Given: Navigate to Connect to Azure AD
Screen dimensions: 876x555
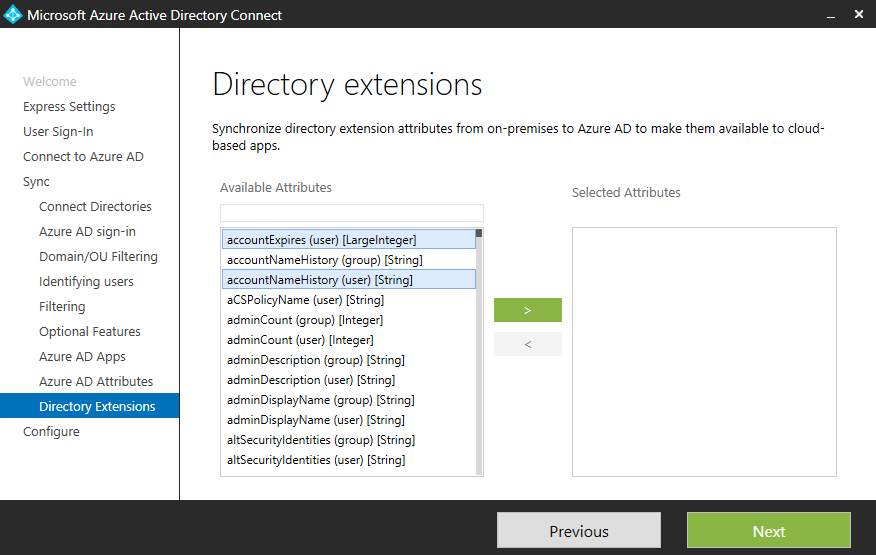Looking at the screenshot, I should [83, 157].
